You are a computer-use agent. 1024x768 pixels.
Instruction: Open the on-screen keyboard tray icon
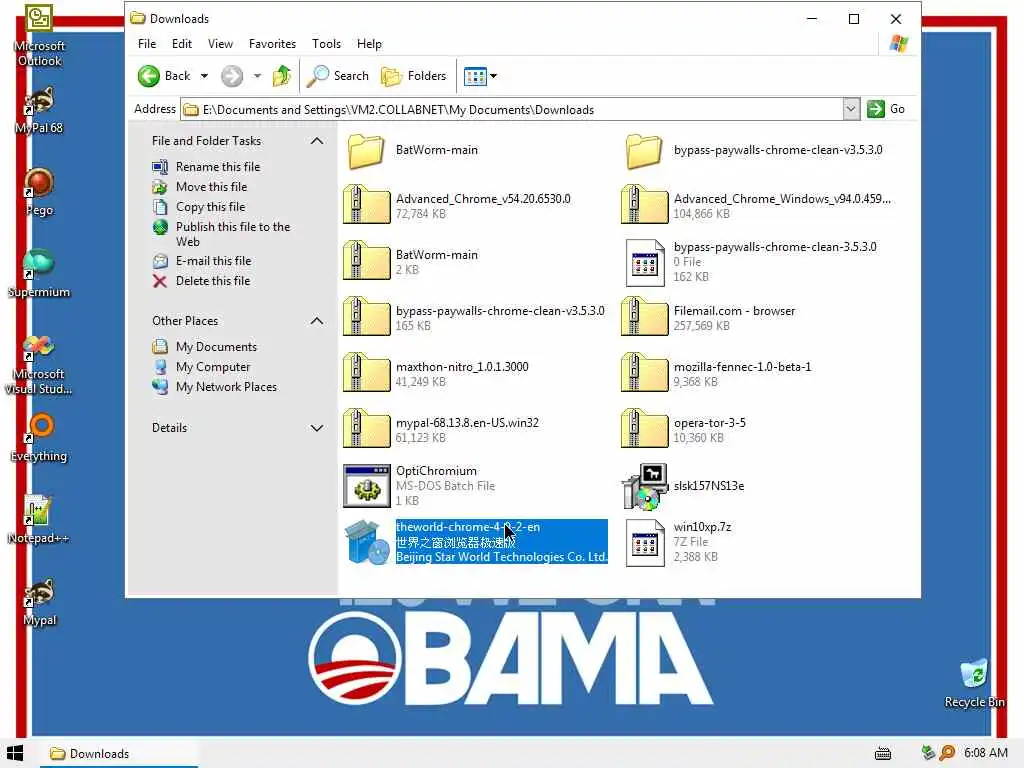[883, 753]
